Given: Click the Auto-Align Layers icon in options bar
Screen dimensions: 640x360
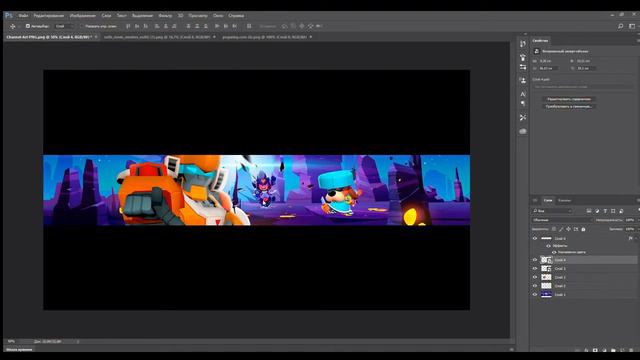Looking at the screenshot, I should tap(249, 26).
